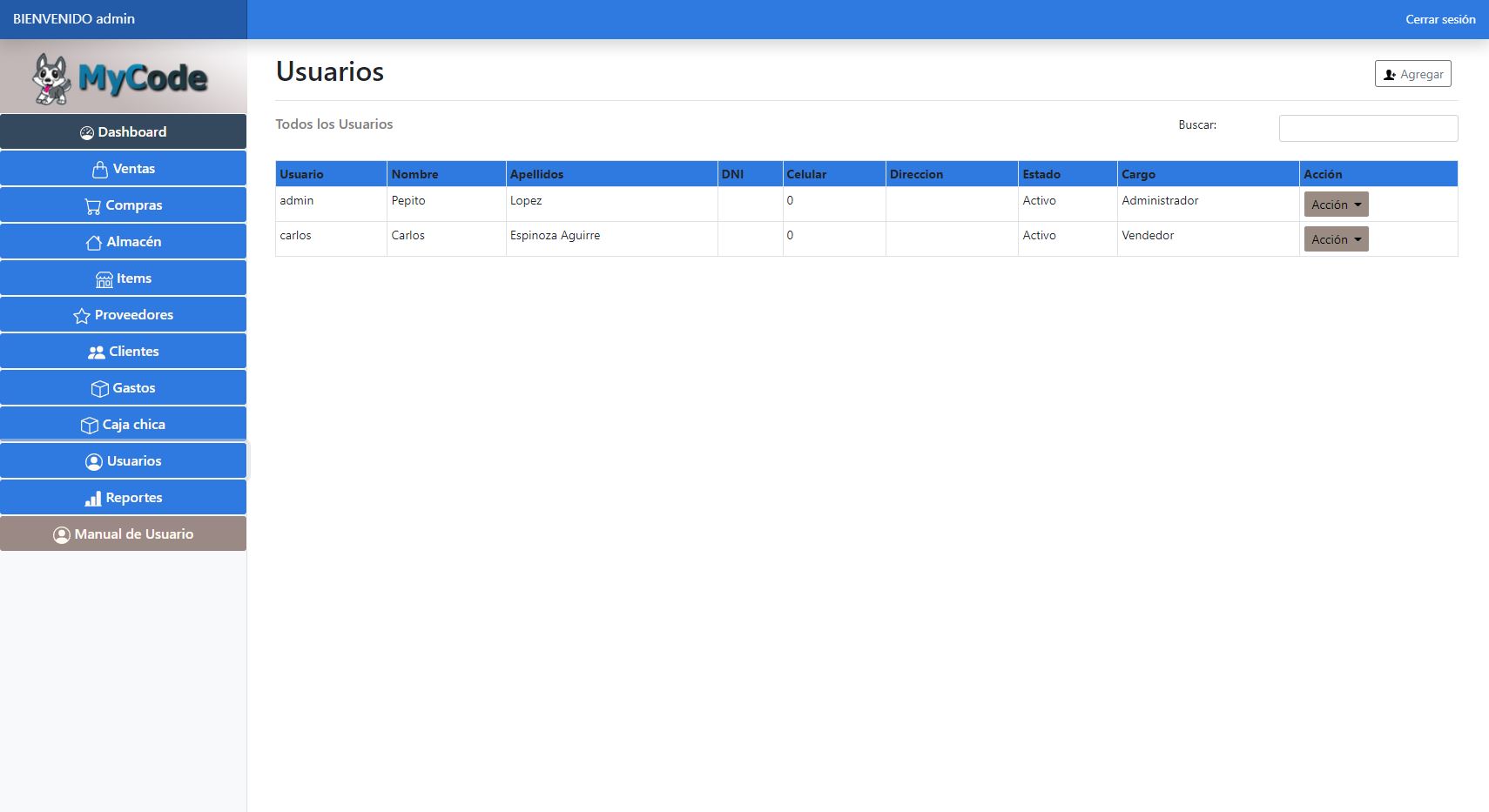Open the Caja chica menu section

[x=123, y=425]
